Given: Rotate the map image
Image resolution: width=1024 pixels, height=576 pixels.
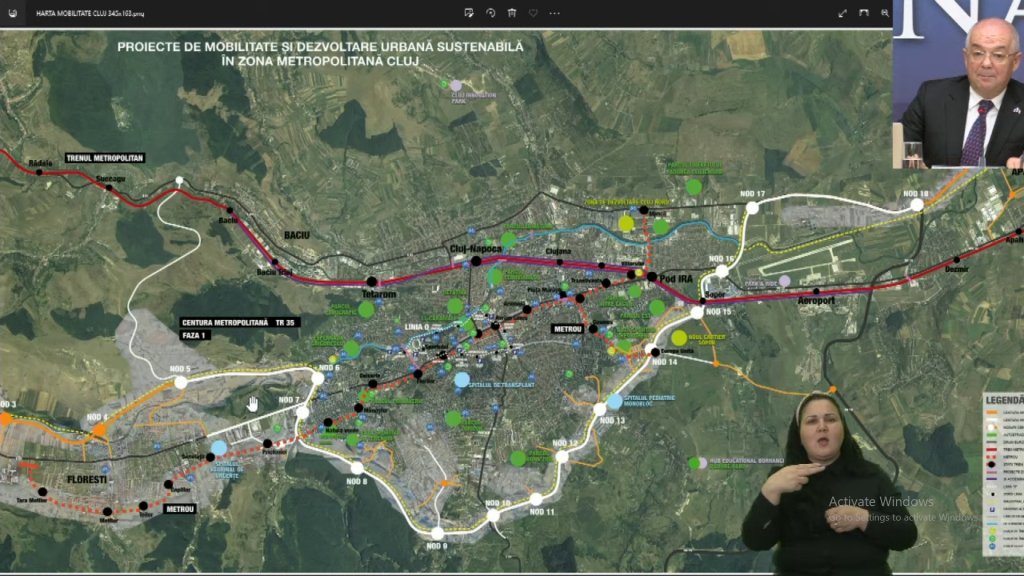Looking at the screenshot, I should 490,13.
